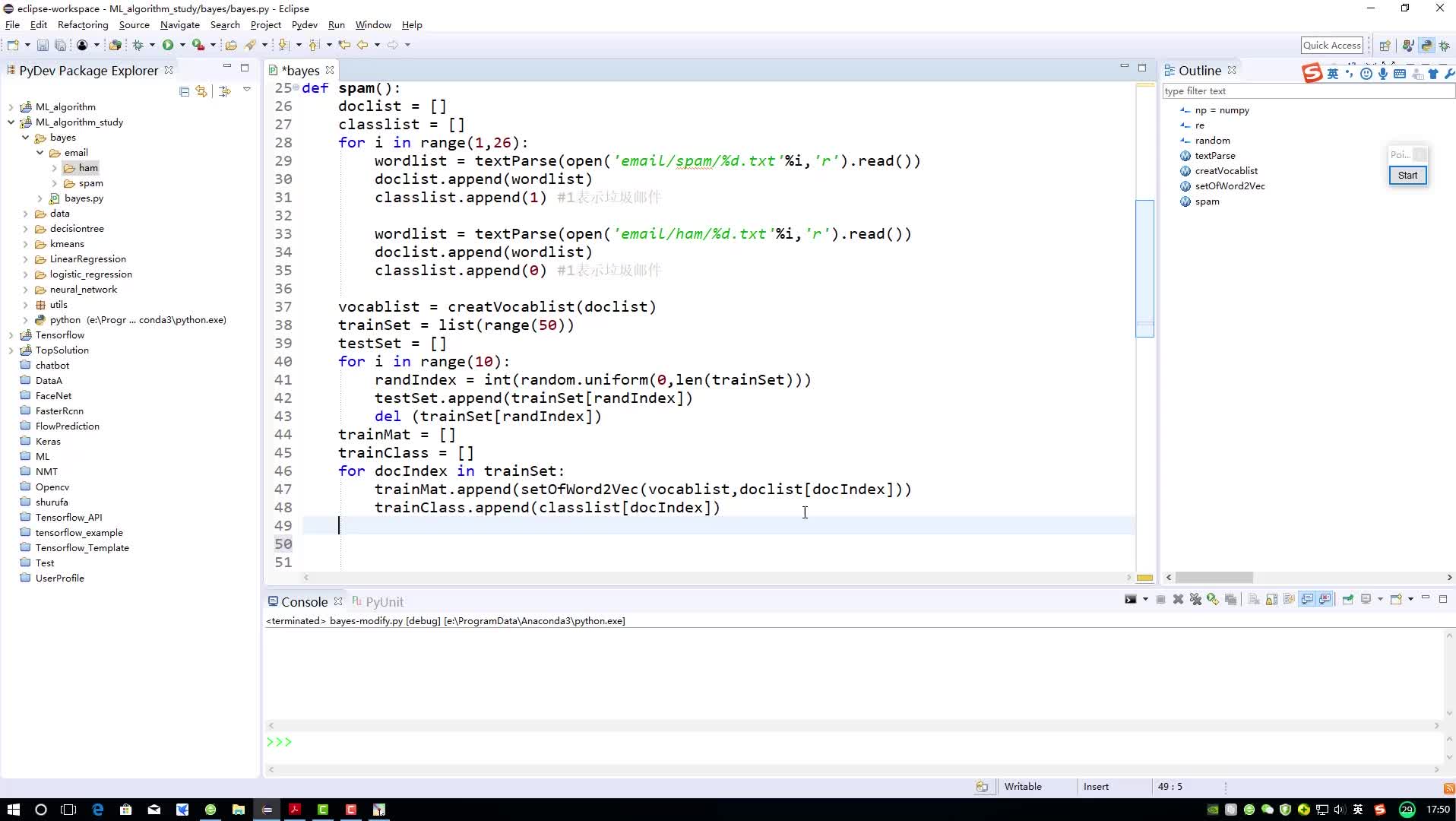Collapse All in PyDev Package Explorer
Image resolution: width=1456 pixels, height=821 pixels.
[x=184, y=91]
